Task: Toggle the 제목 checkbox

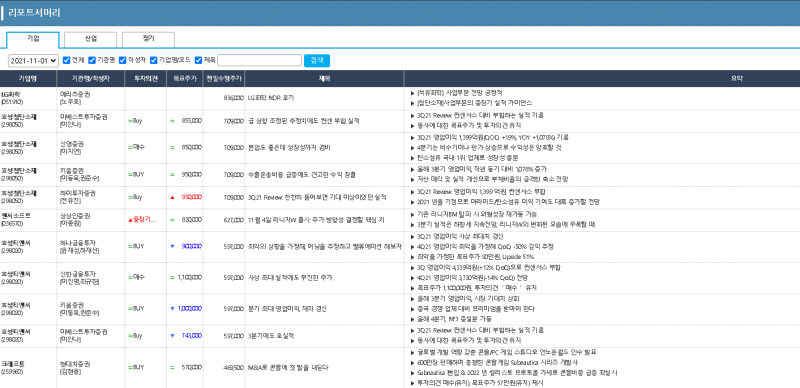Action: point(198,60)
